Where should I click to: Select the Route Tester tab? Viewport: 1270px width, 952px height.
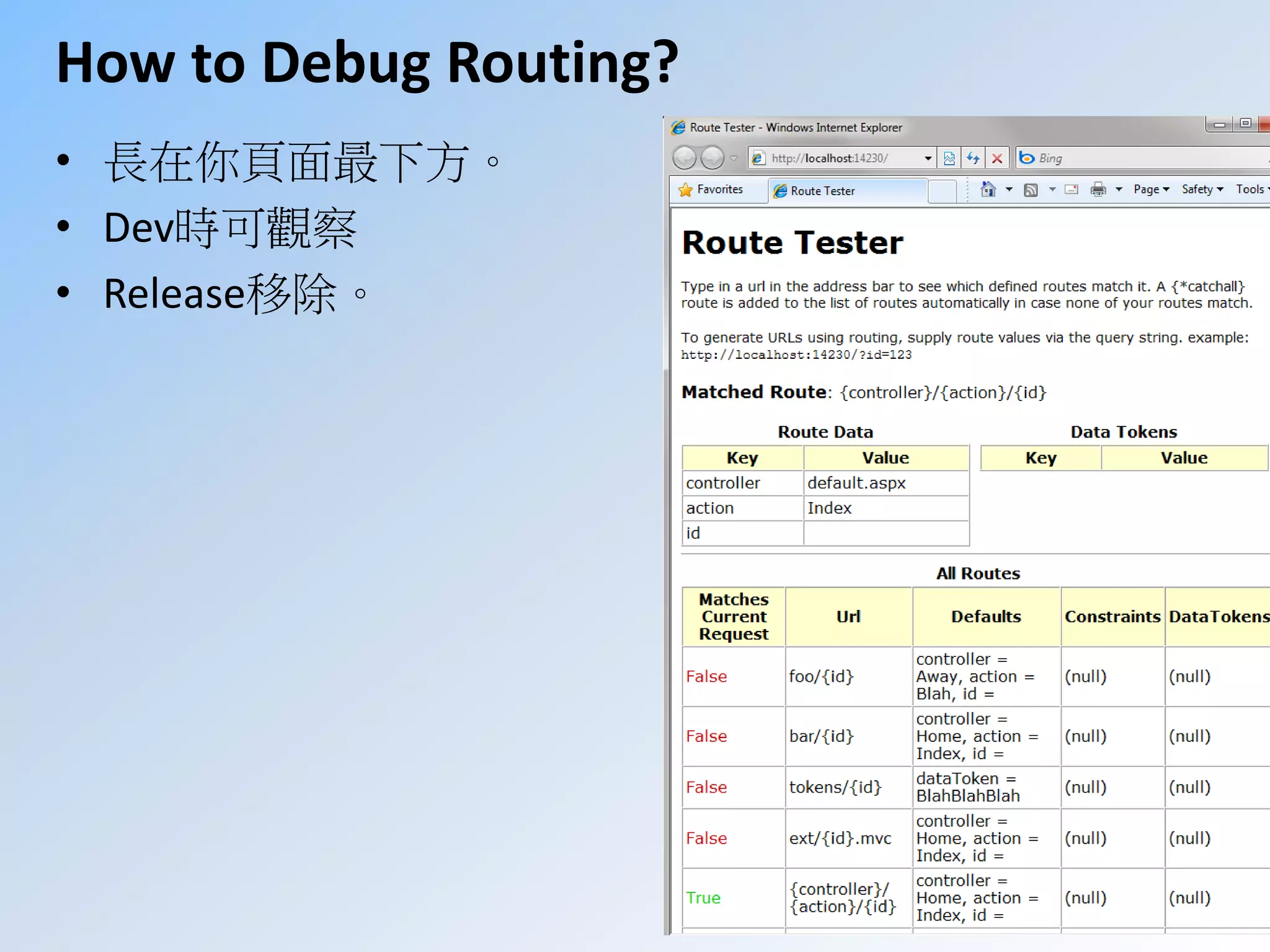(x=848, y=191)
